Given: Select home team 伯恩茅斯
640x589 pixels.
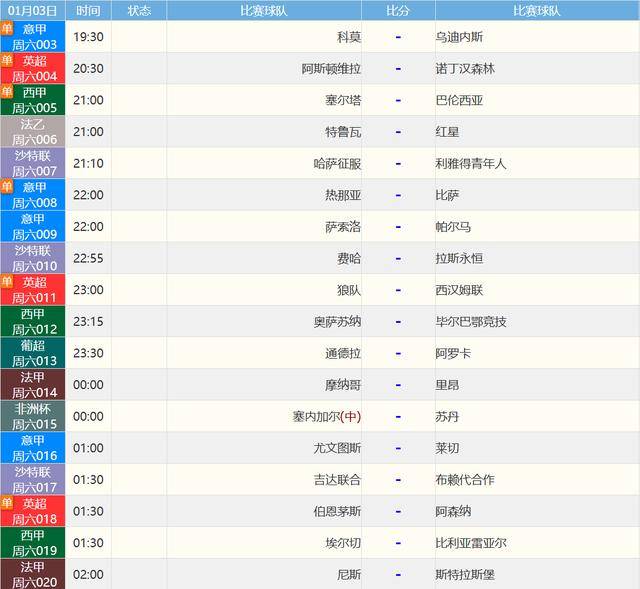Looking at the screenshot, I should click(337, 511).
